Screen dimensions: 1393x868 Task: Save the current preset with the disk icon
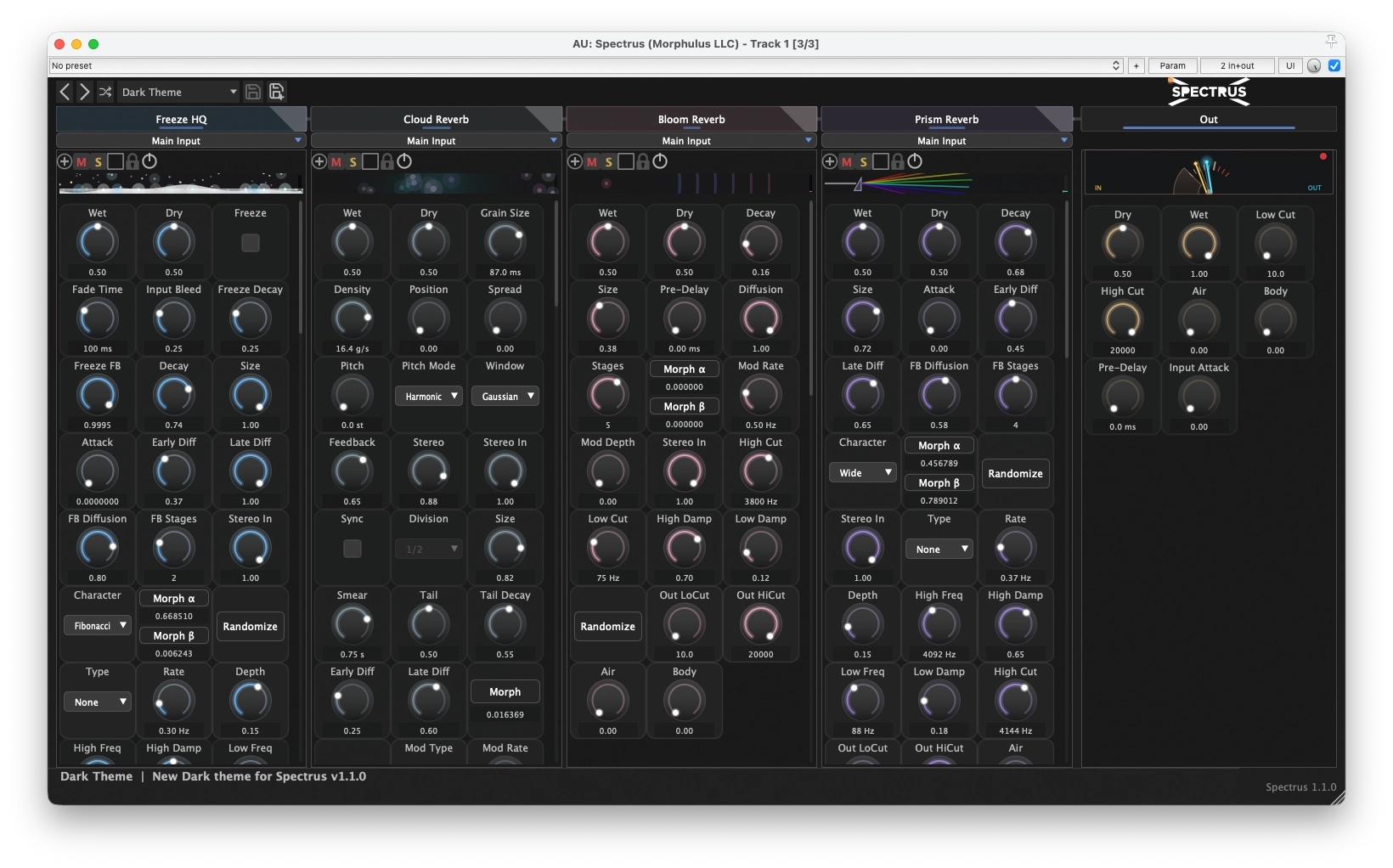[253, 92]
